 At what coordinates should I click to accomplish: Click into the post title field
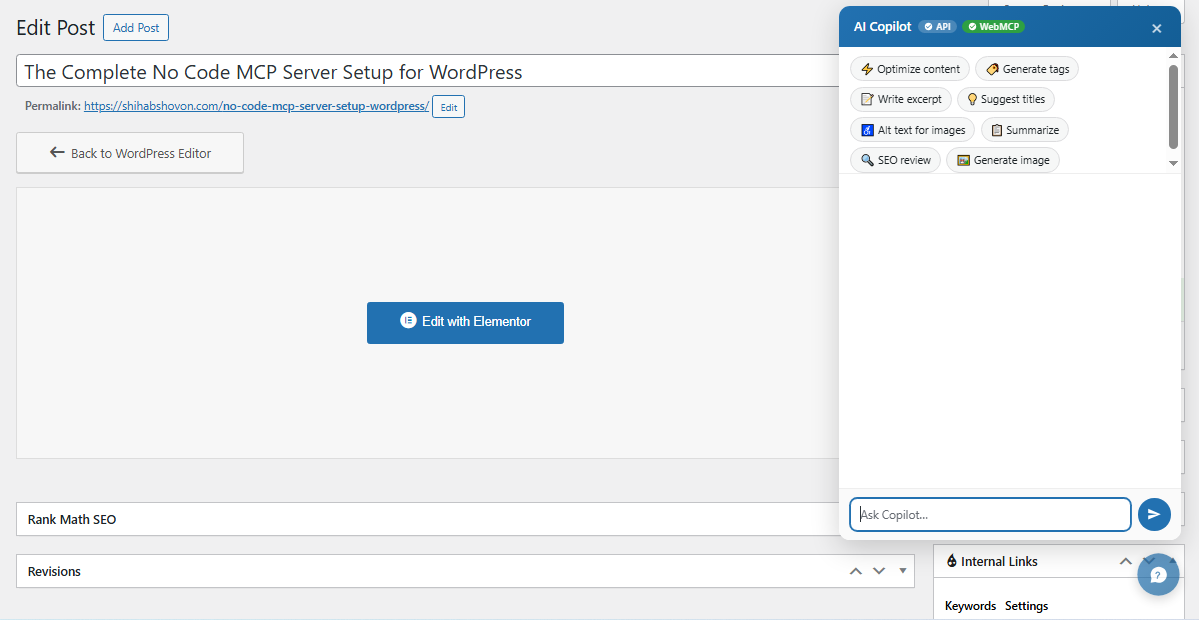428,71
